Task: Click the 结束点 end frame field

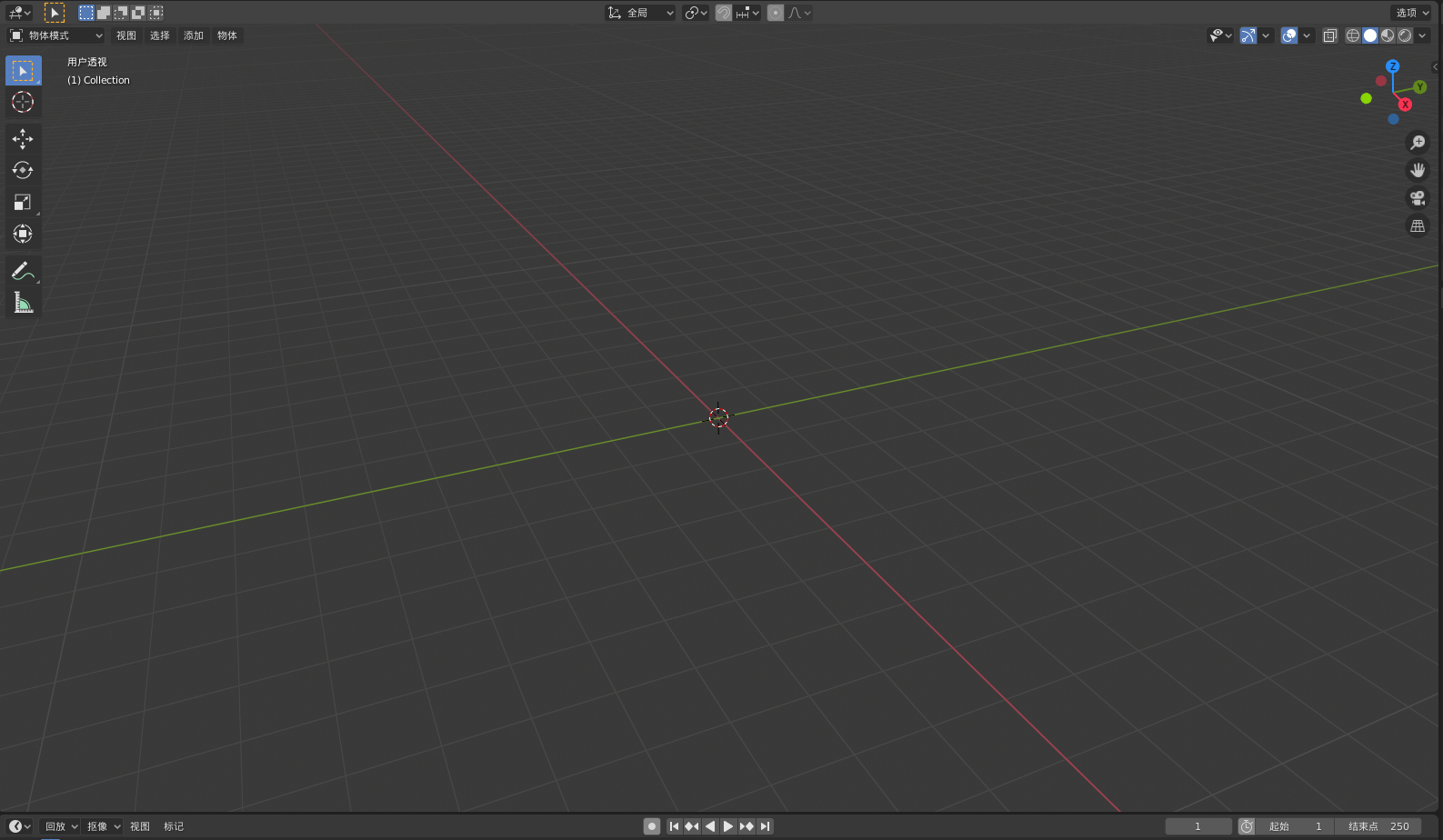Action: pyautogui.click(x=1378, y=826)
